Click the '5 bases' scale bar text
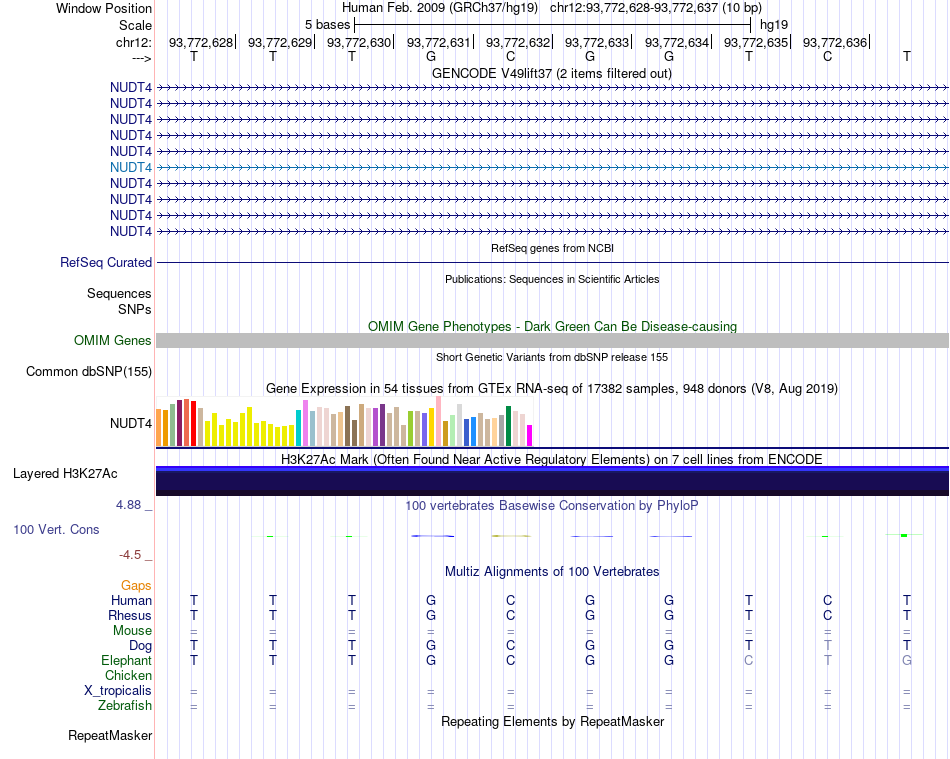950x759 pixels. tap(327, 25)
